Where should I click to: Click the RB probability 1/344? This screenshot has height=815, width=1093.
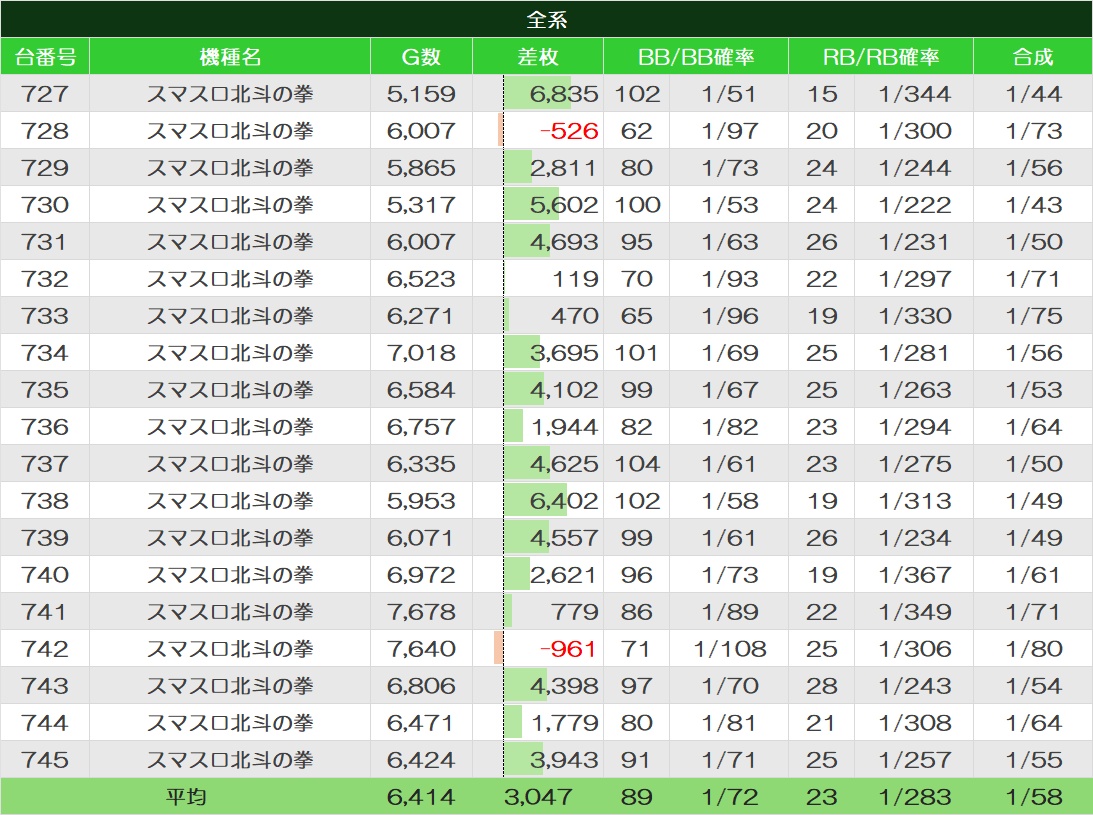(914, 93)
